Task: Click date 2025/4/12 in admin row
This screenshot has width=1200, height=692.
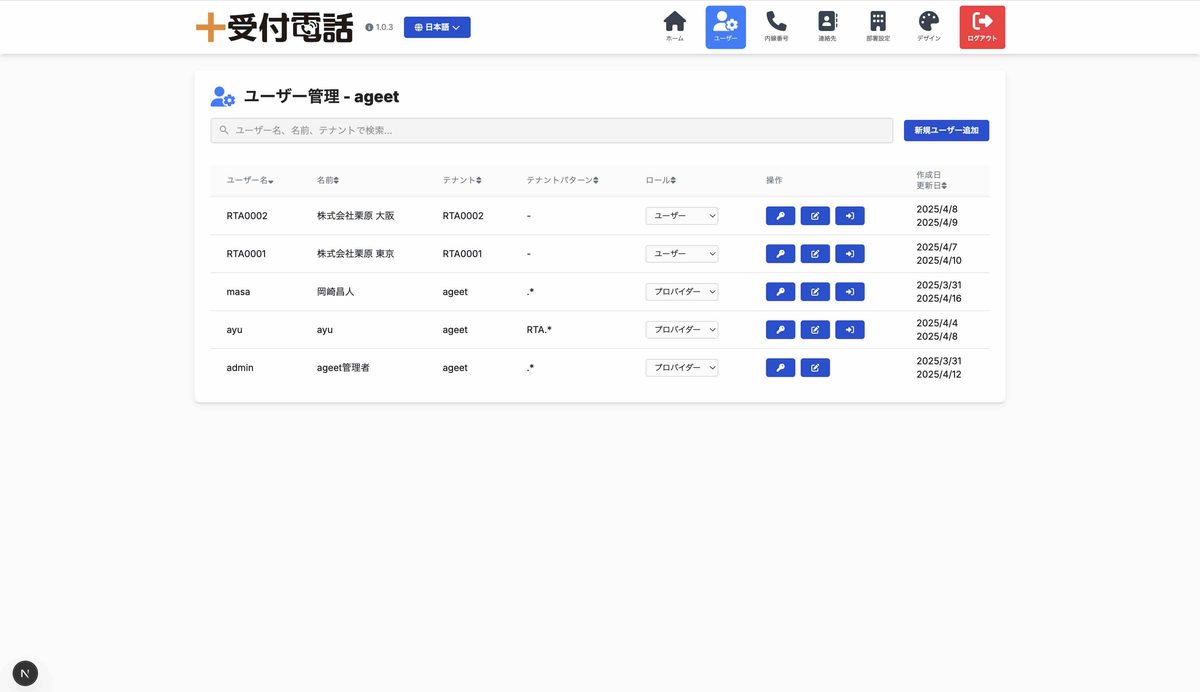Action: coord(939,374)
